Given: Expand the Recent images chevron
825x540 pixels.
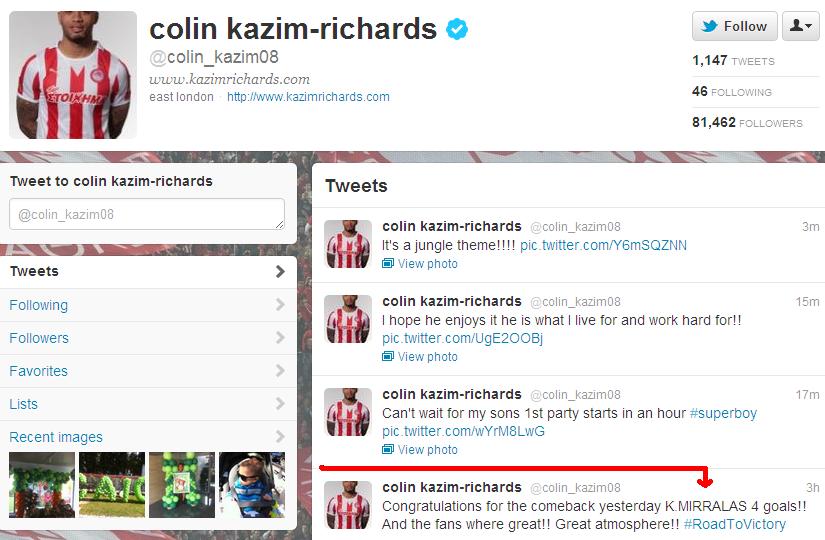Looking at the screenshot, I should 280,436.
